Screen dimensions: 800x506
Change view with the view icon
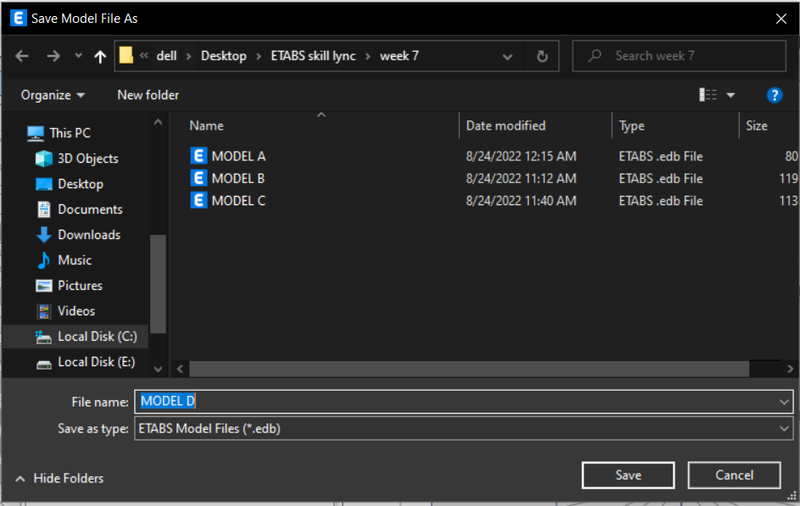[x=708, y=95]
